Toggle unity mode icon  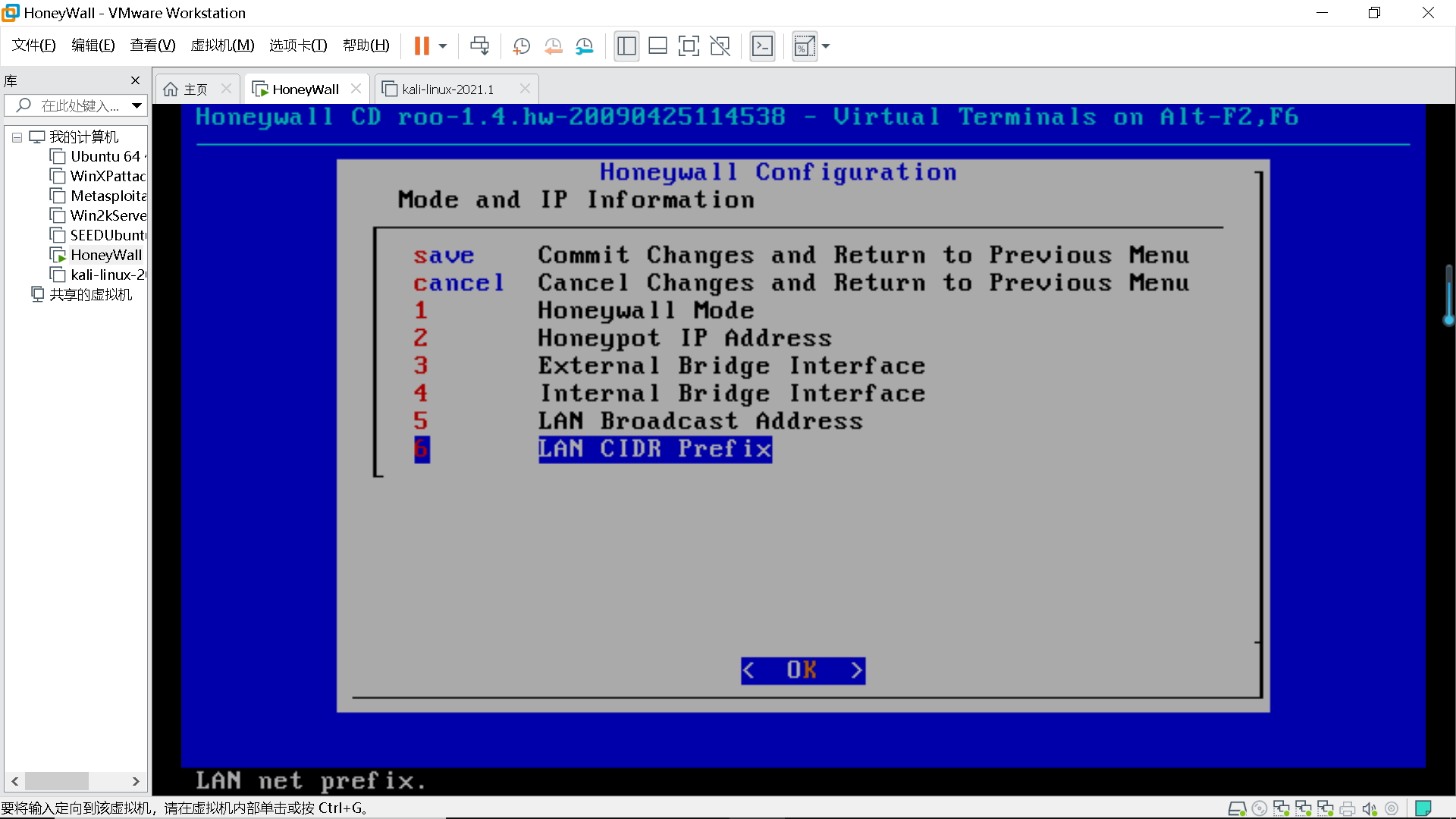click(x=720, y=46)
